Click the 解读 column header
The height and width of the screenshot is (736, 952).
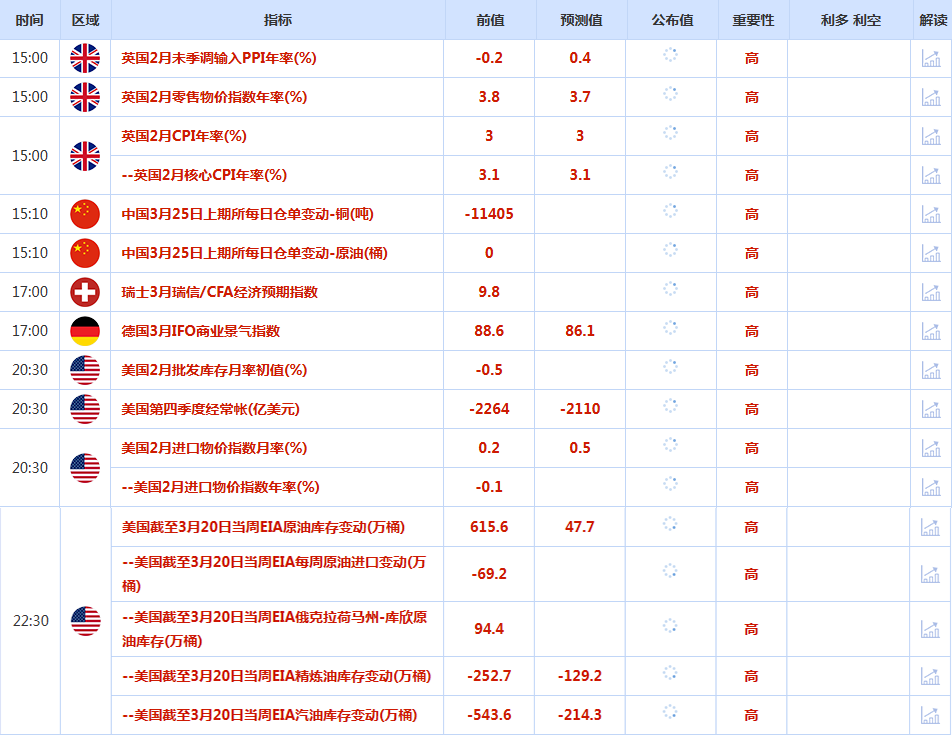(932, 20)
